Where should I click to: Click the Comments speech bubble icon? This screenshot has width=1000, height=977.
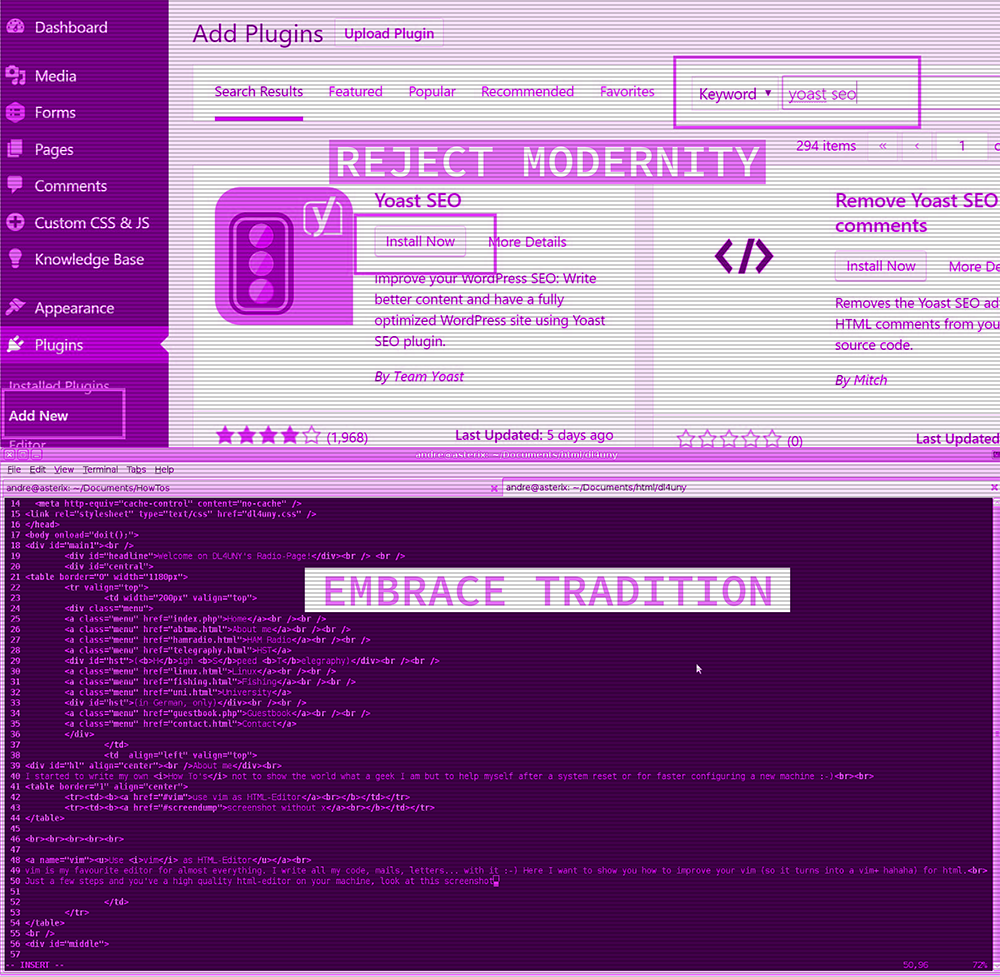pyautogui.click(x=15, y=186)
